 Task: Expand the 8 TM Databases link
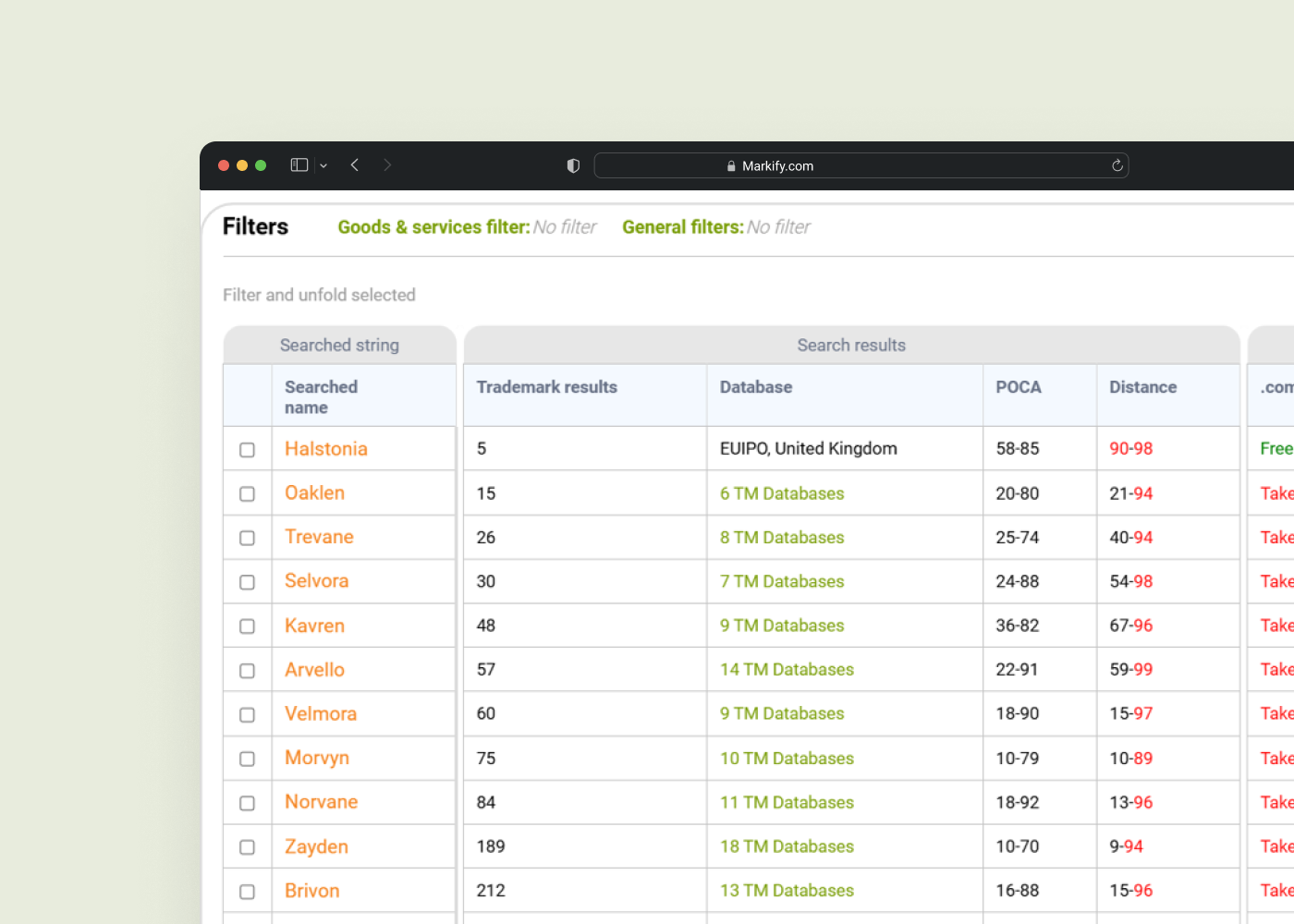click(x=782, y=538)
